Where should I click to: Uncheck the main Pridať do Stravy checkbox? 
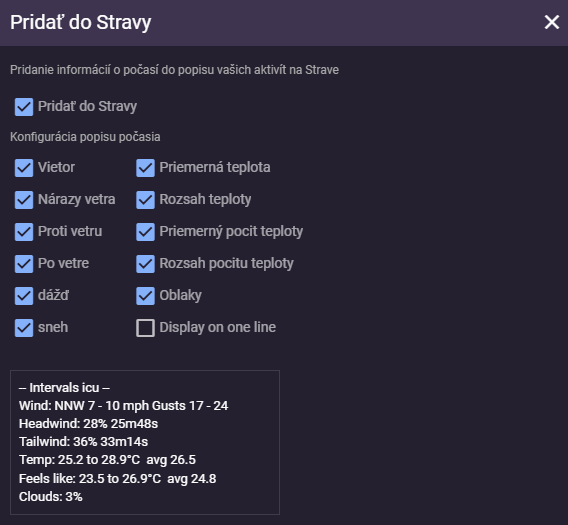24,107
